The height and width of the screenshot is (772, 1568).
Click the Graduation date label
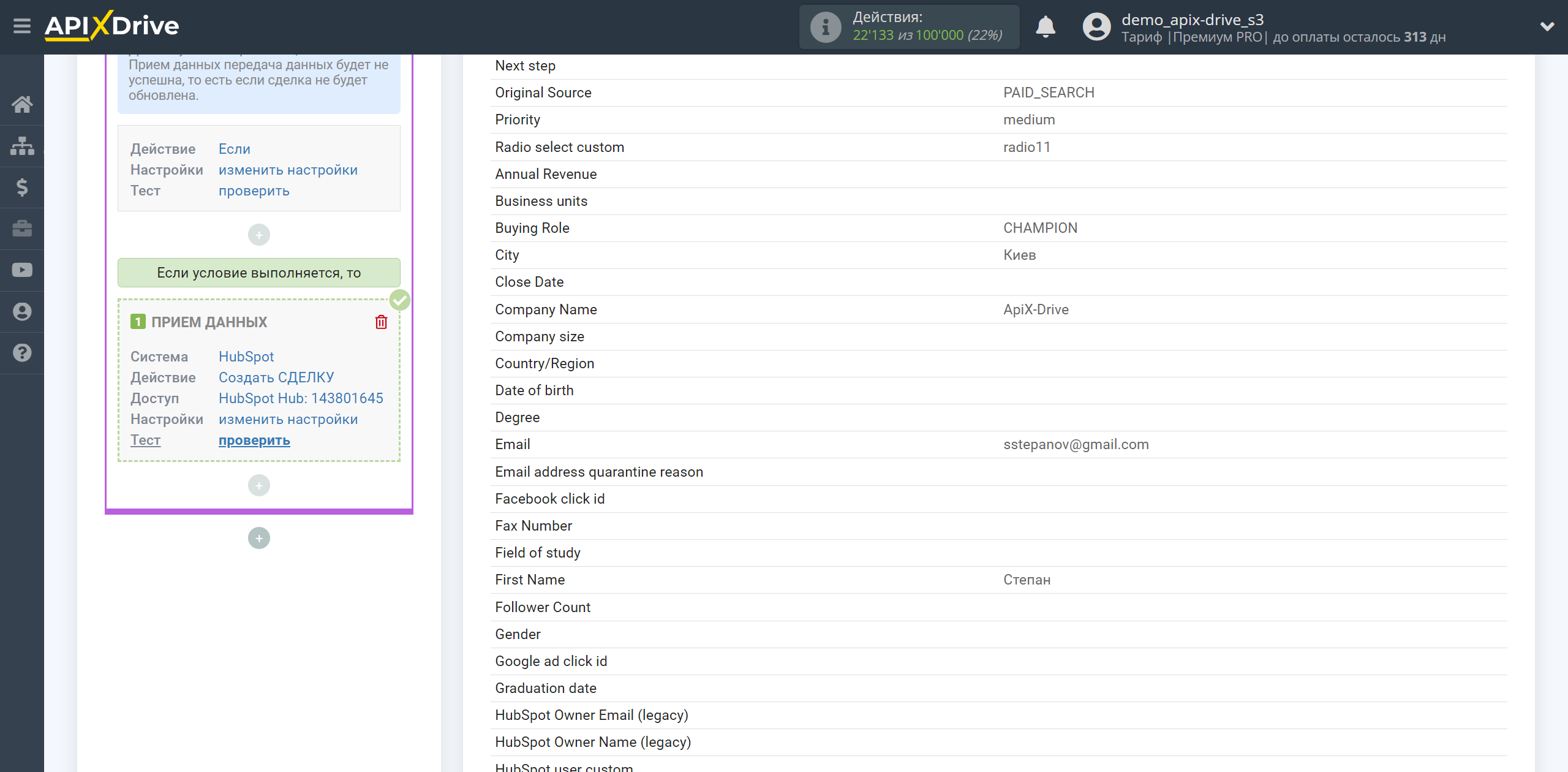[x=546, y=688]
